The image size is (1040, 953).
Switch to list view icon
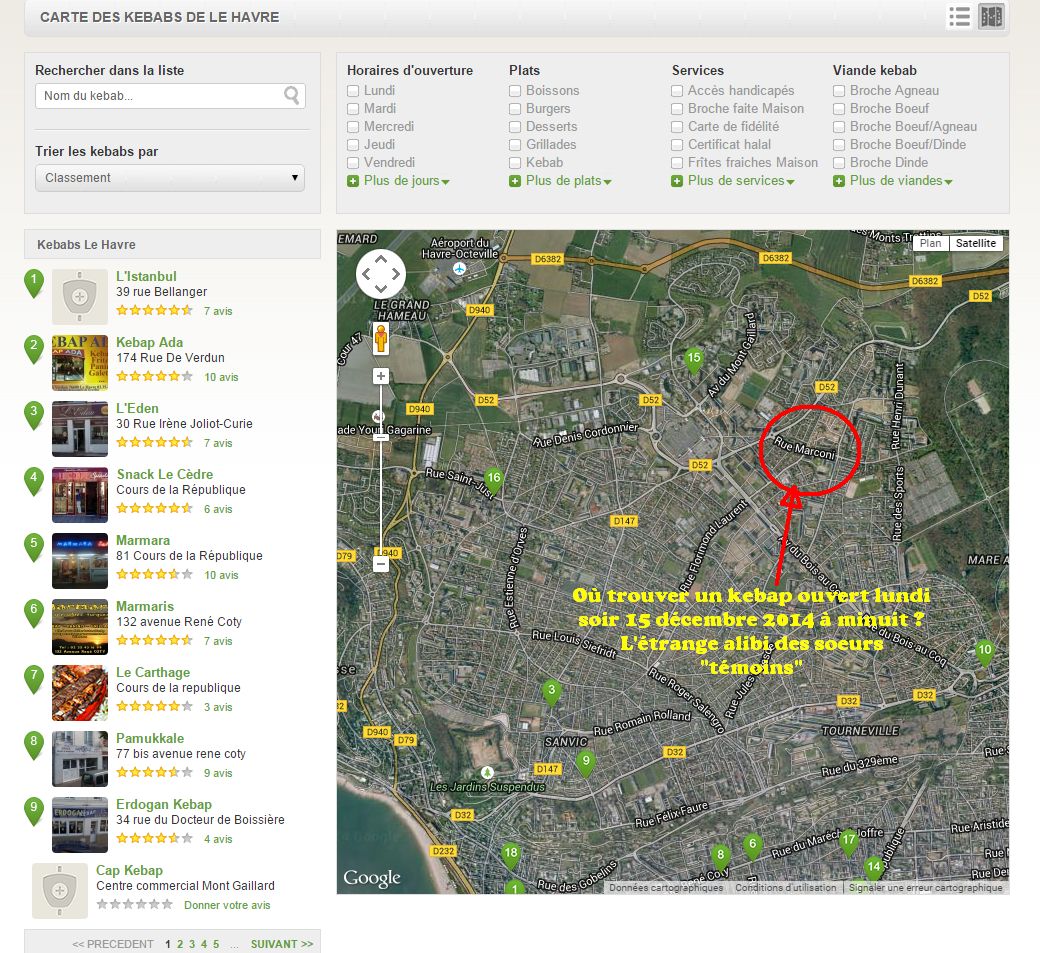[959, 17]
